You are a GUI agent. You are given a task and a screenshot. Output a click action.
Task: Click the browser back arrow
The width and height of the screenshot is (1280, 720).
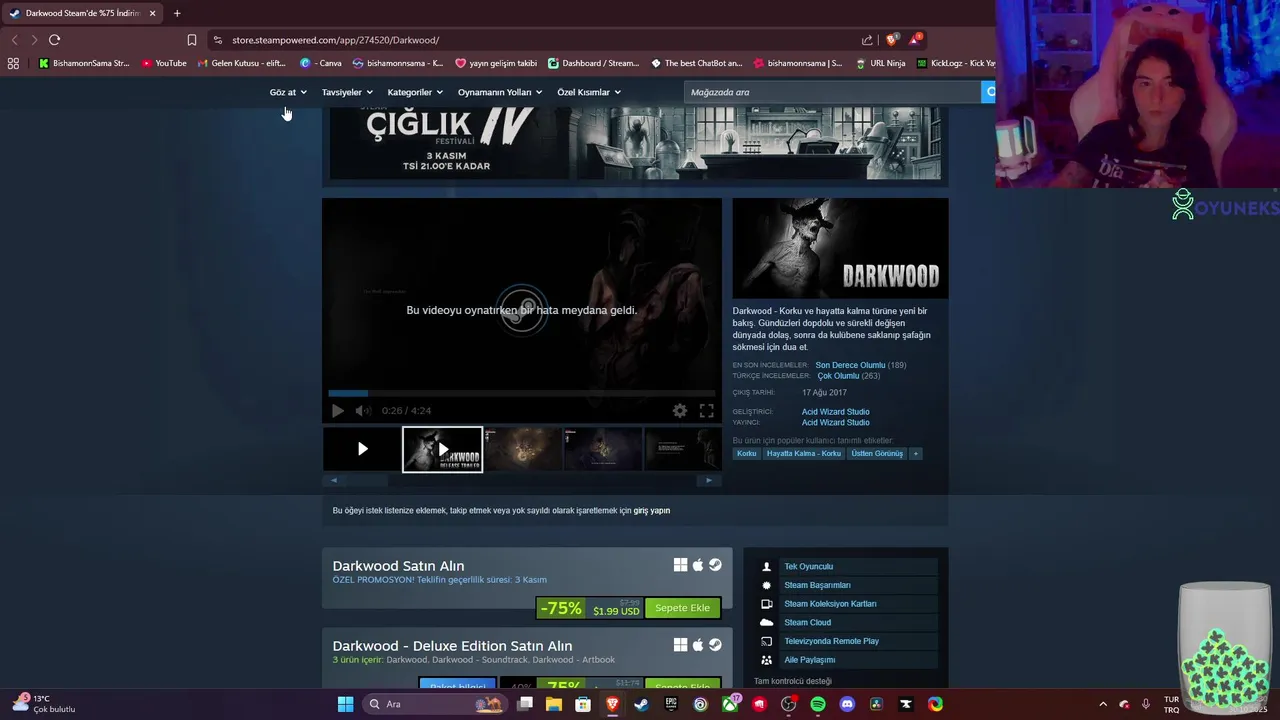coord(14,40)
